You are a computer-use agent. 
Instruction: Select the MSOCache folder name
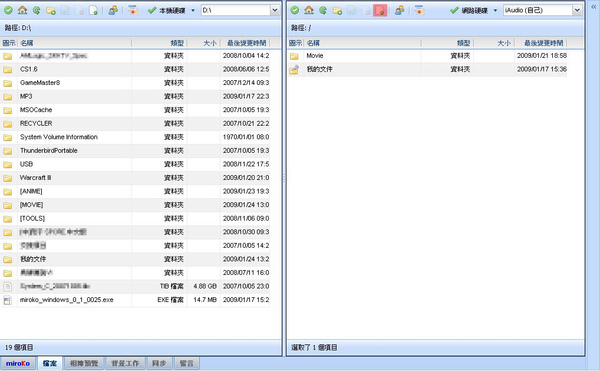click(x=36, y=110)
